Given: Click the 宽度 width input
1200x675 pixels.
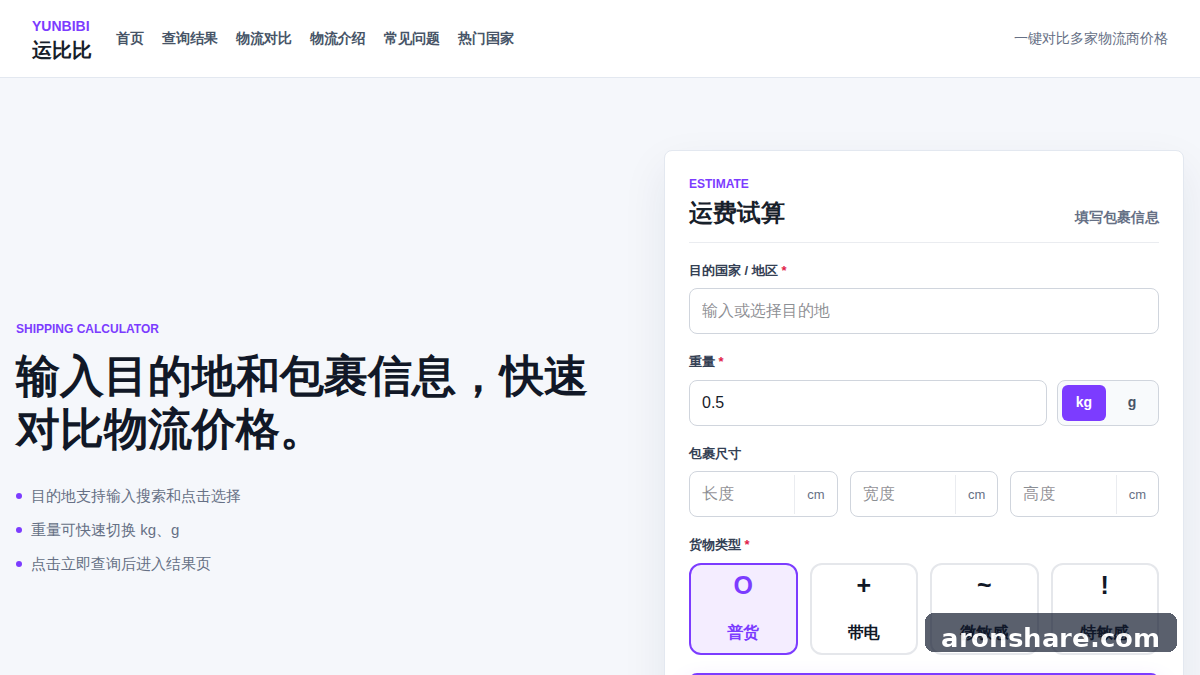Looking at the screenshot, I should [x=903, y=494].
